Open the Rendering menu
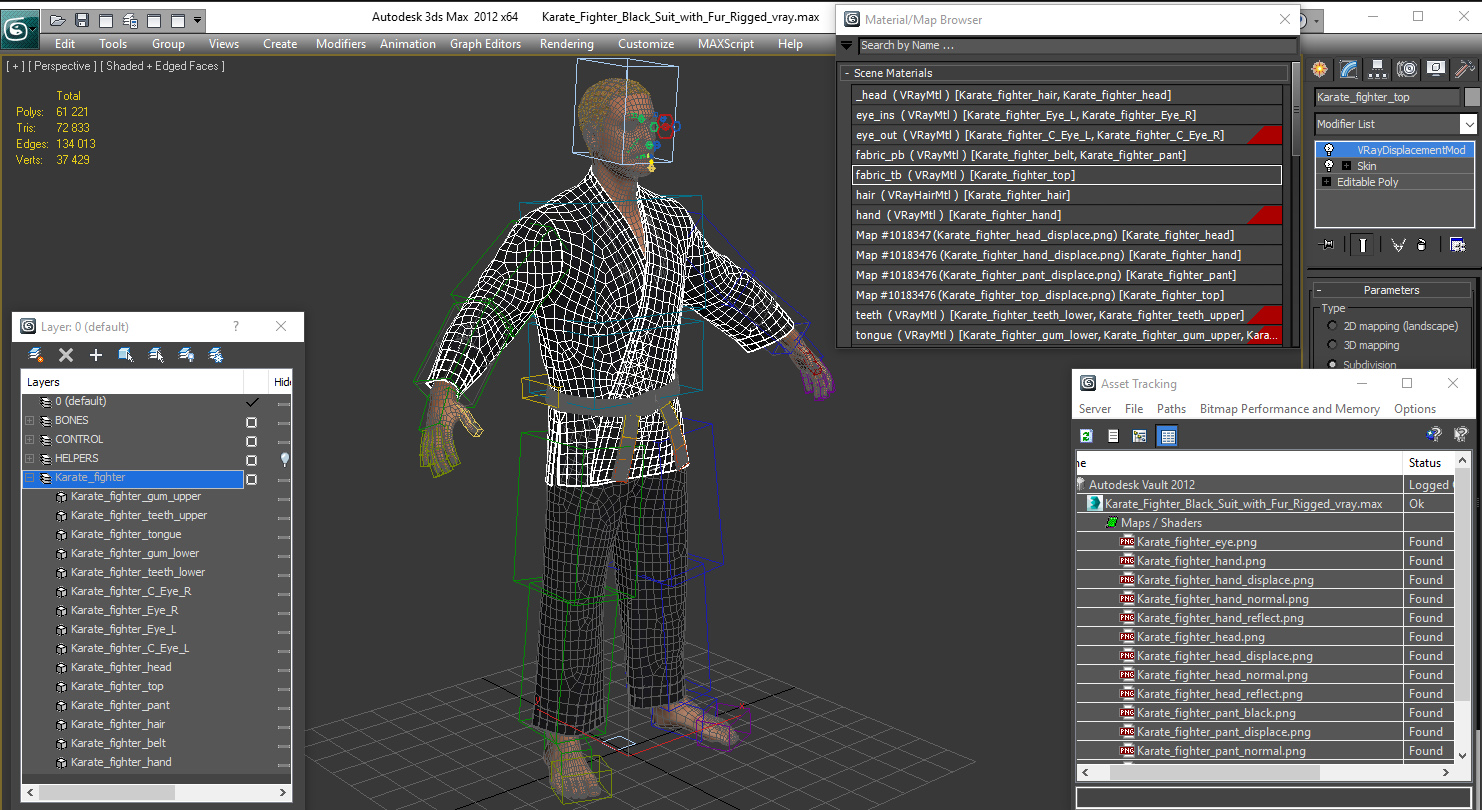The image size is (1482, 810). click(567, 44)
